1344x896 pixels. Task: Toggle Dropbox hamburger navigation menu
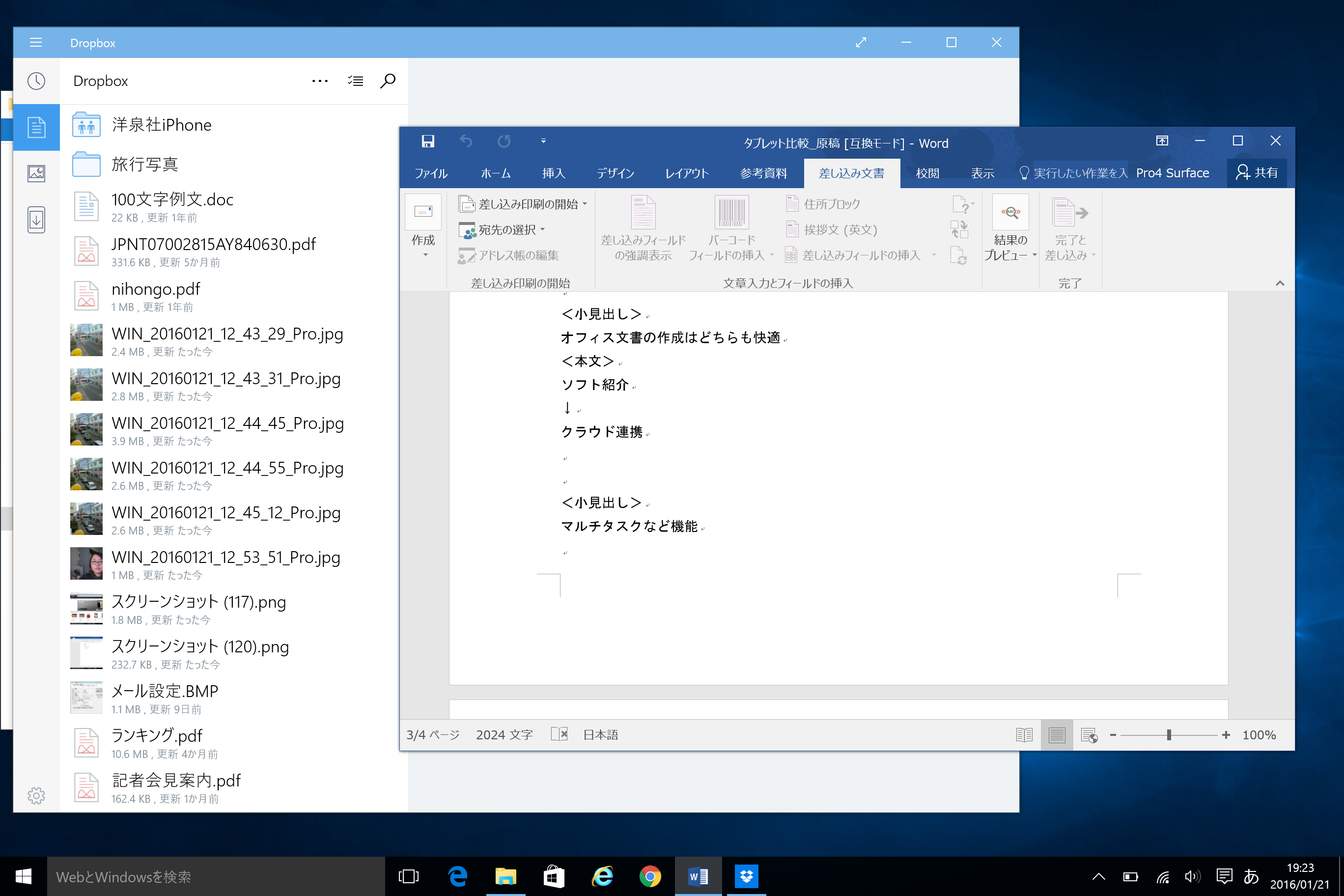pyautogui.click(x=36, y=43)
